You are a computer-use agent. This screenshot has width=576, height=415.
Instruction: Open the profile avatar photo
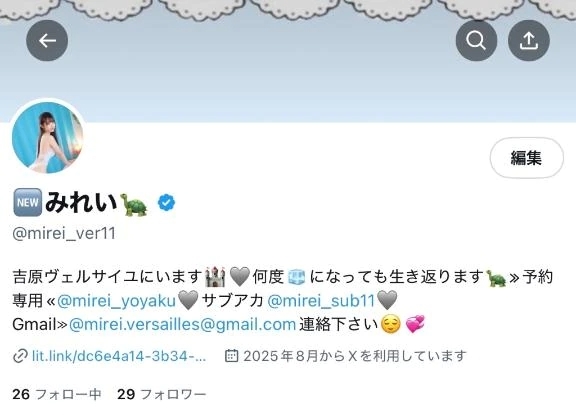[x=47, y=137]
